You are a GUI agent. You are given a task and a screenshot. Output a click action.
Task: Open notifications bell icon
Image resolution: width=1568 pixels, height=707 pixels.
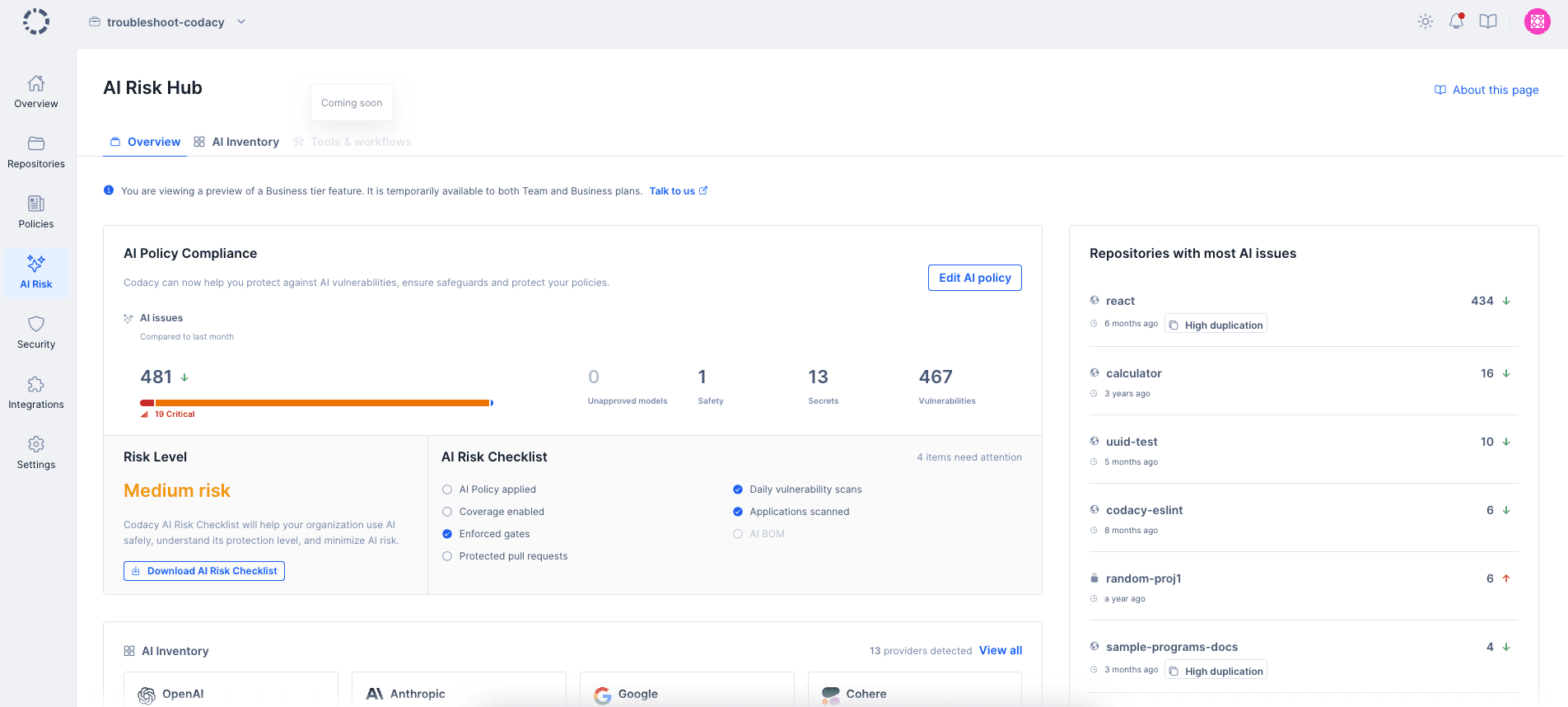tap(1457, 21)
